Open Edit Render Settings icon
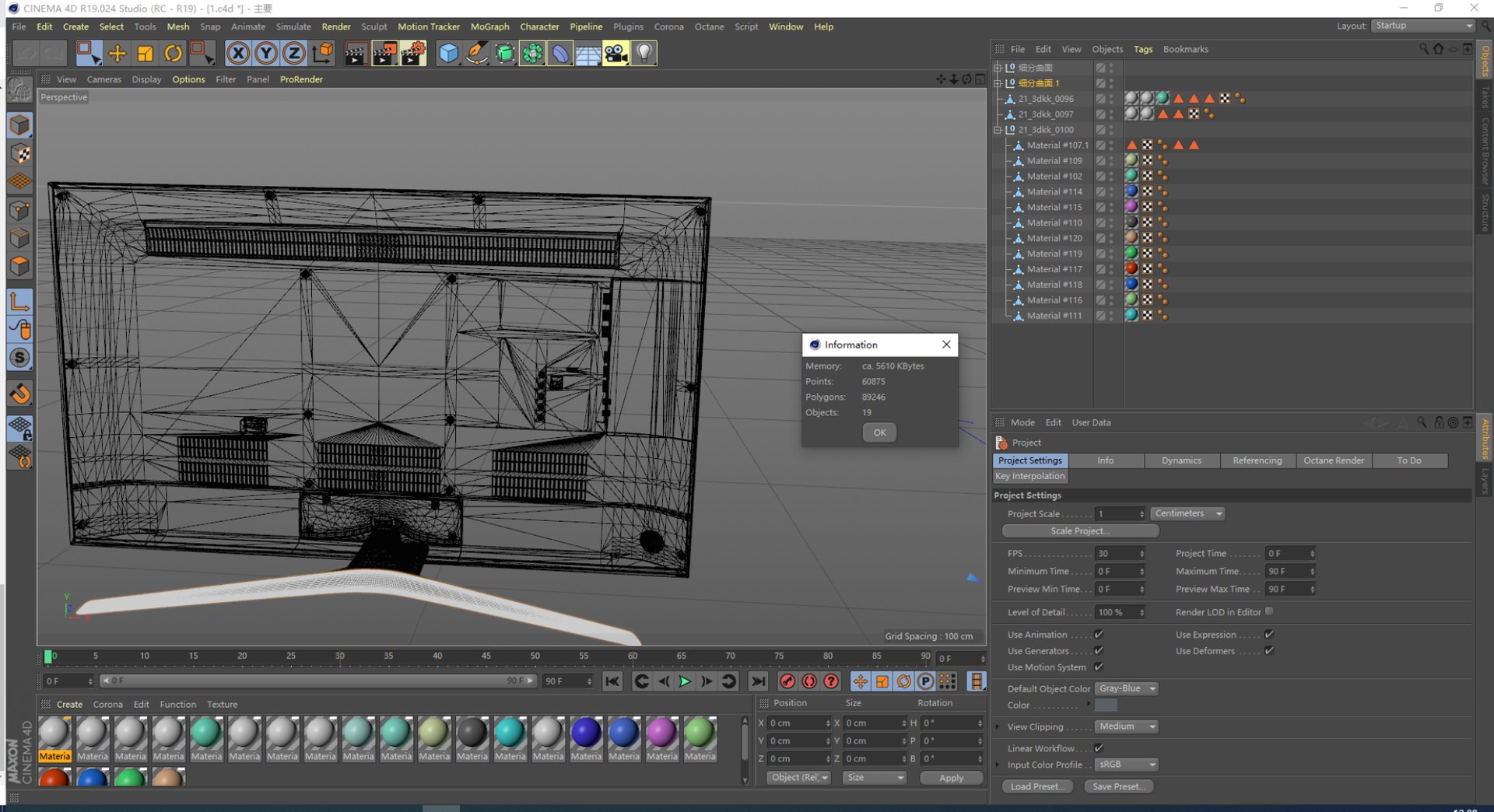1494x812 pixels. coord(413,53)
